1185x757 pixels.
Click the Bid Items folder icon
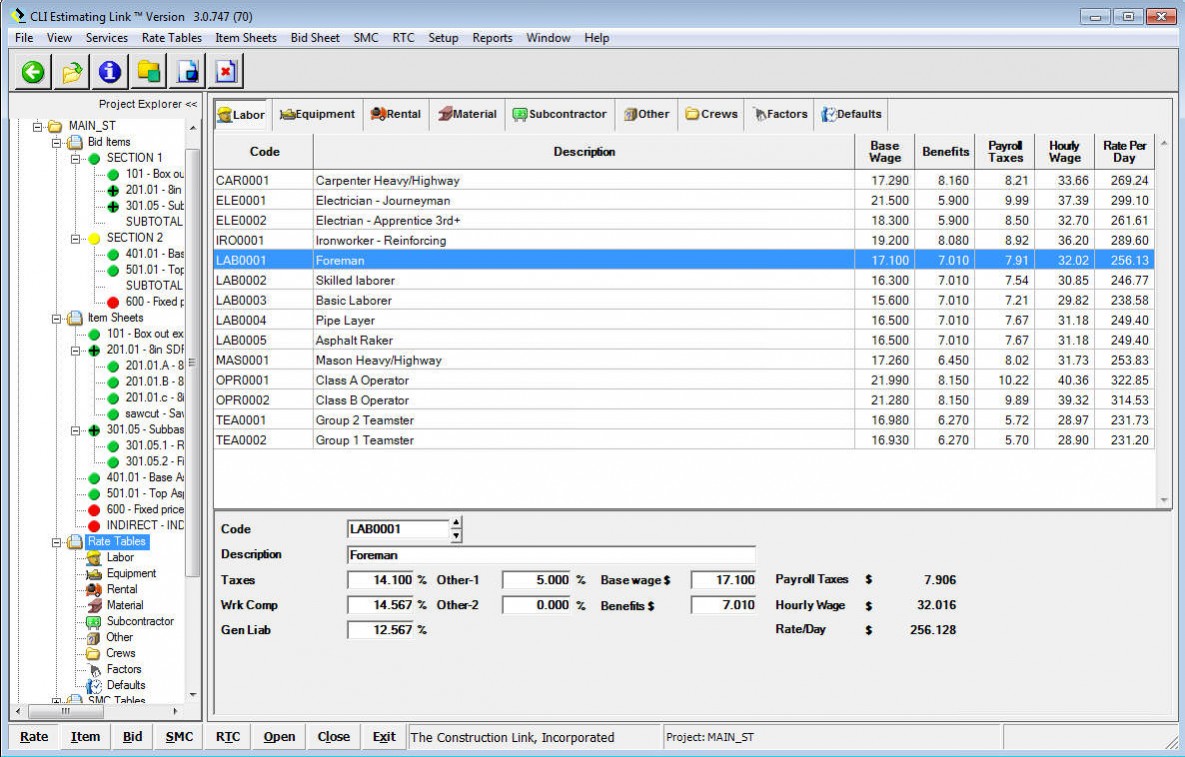point(75,142)
